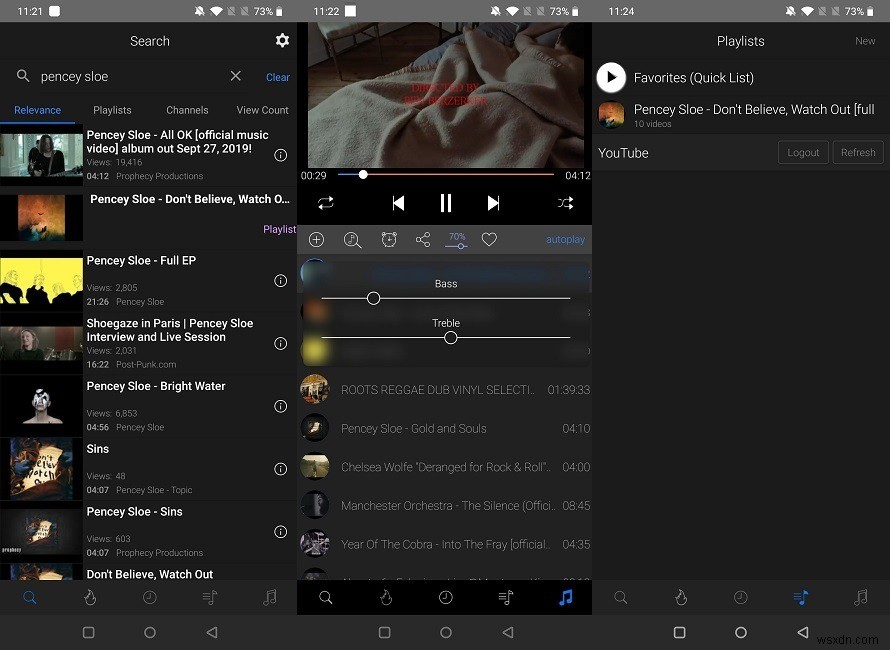Tap Android recents square on the player screen
Image resolution: width=890 pixels, height=650 pixels.
click(384, 632)
